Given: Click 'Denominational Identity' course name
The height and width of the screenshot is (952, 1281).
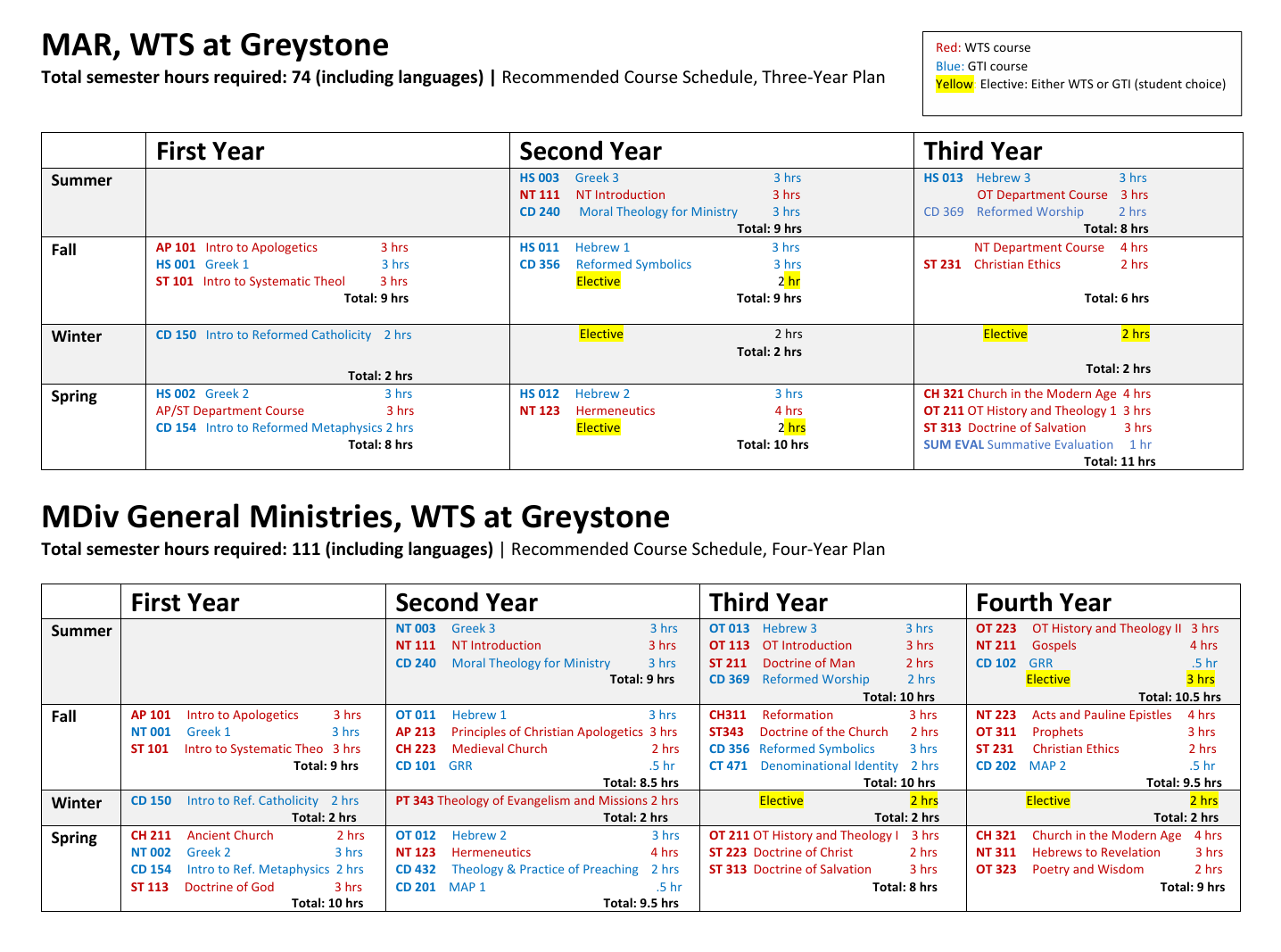Looking at the screenshot, I should (829, 766).
